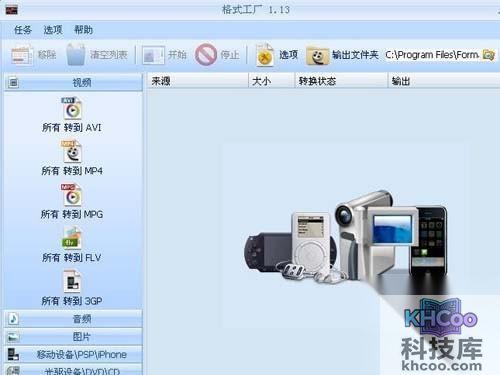
Task: Expand the 音频 audio category
Action: point(73,319)
